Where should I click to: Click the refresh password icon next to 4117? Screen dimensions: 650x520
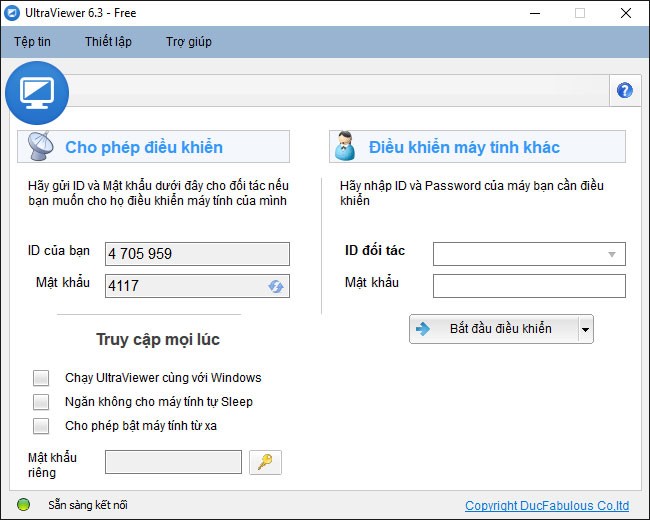[x=275, y=286]
